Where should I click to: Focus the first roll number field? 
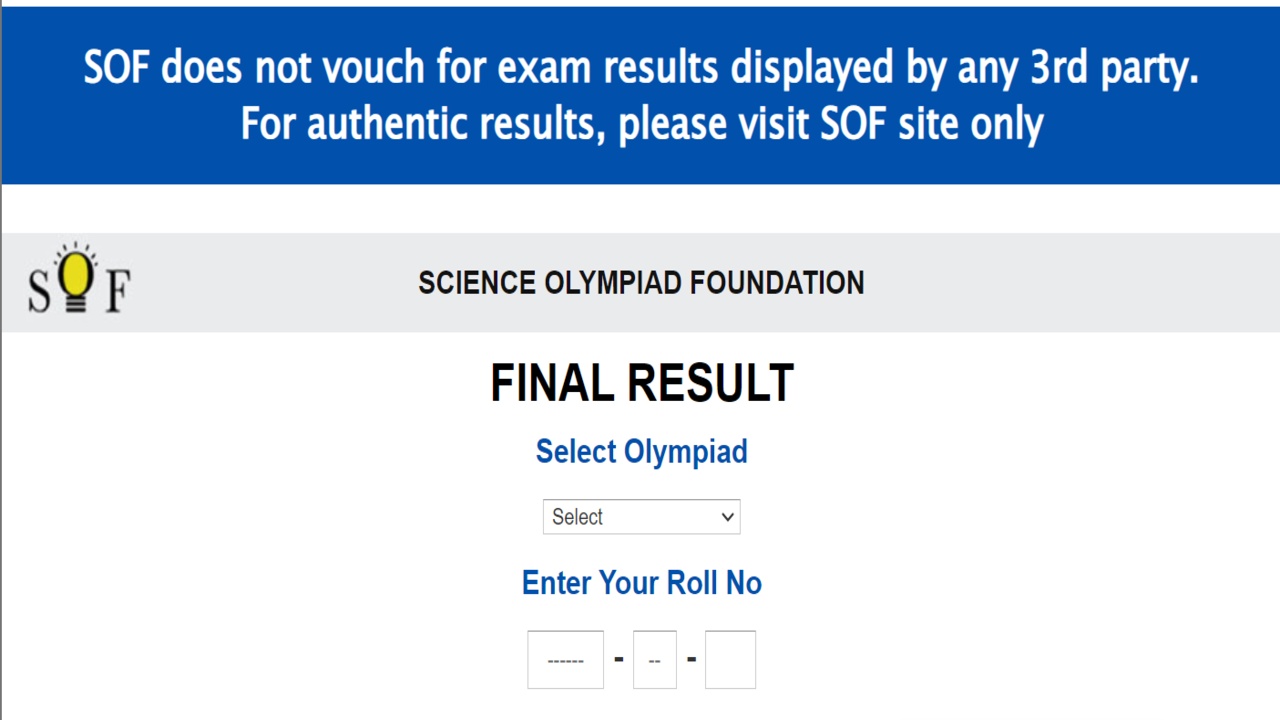565,660
